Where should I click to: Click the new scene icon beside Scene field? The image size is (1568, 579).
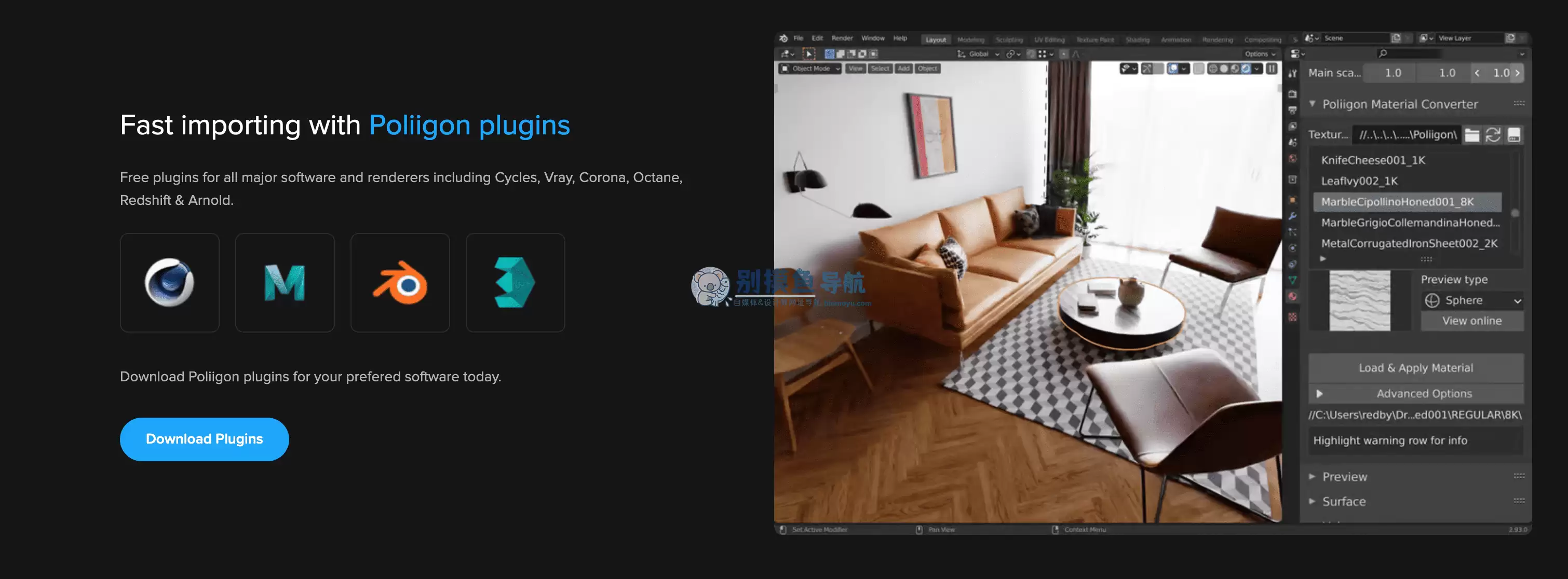(1396, 38)
